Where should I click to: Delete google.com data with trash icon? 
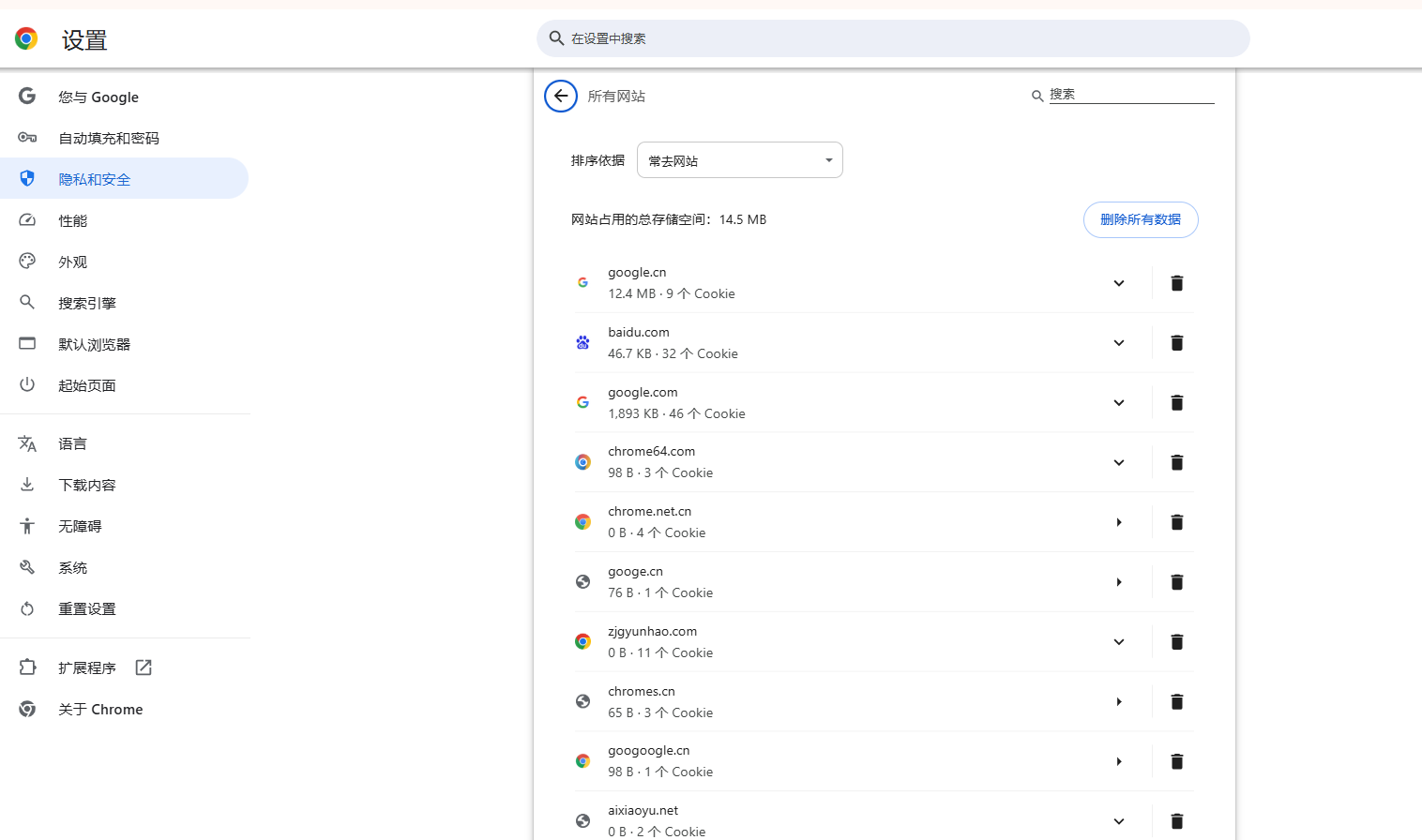pos(1177,403)
